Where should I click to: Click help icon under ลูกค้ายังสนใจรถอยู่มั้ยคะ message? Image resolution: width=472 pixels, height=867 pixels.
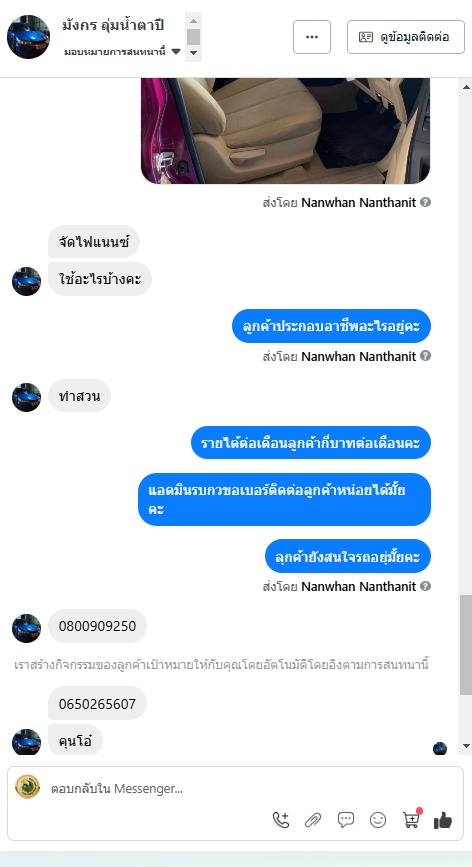425,586
